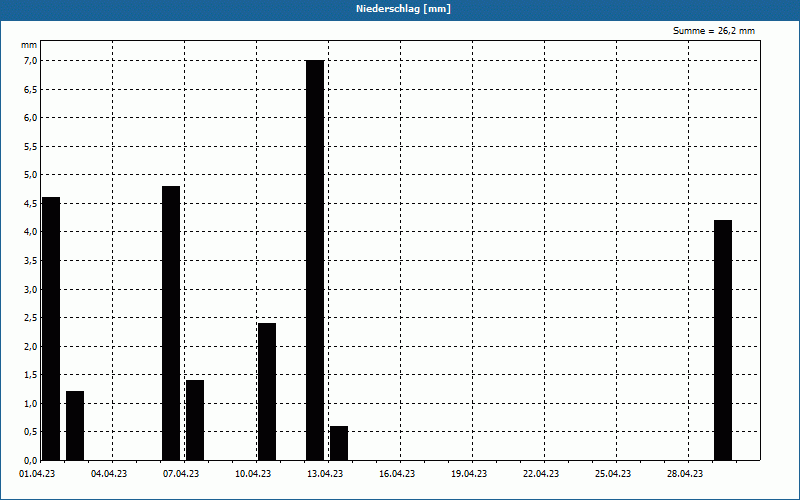Click the 4,0 y-axis value
This screenshot has width=800, height=500.
[30, 232]
